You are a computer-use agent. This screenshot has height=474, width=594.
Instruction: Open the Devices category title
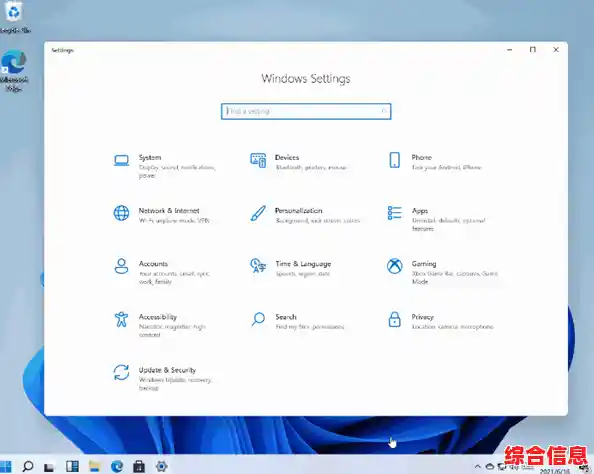(287, 157)
